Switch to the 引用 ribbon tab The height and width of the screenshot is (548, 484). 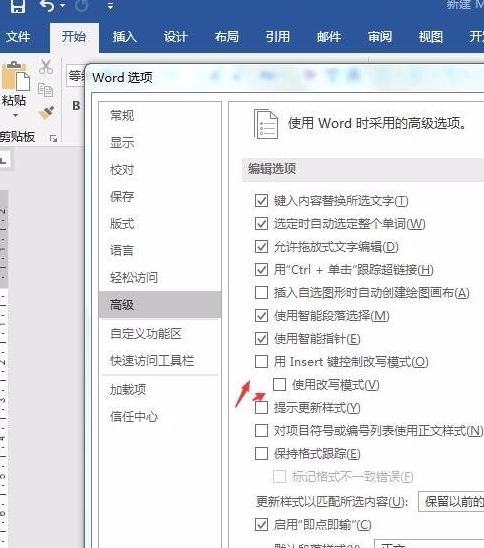(278, 37)
